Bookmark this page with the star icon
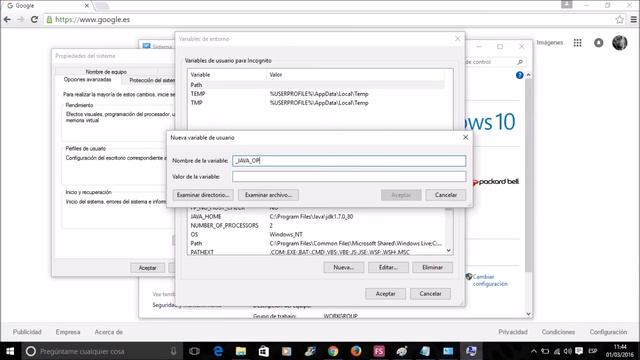This screenshot has height=360, width=640. pos(620,19)
